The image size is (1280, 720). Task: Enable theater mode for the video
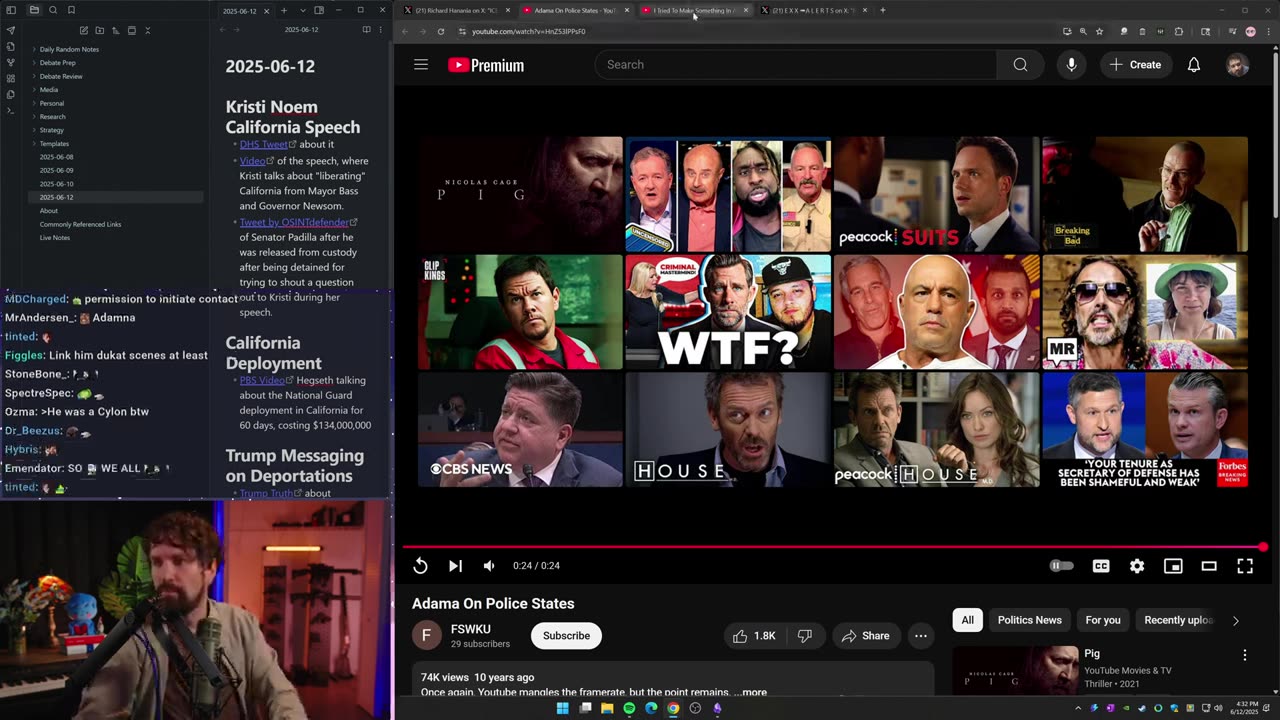(1209, 566)
